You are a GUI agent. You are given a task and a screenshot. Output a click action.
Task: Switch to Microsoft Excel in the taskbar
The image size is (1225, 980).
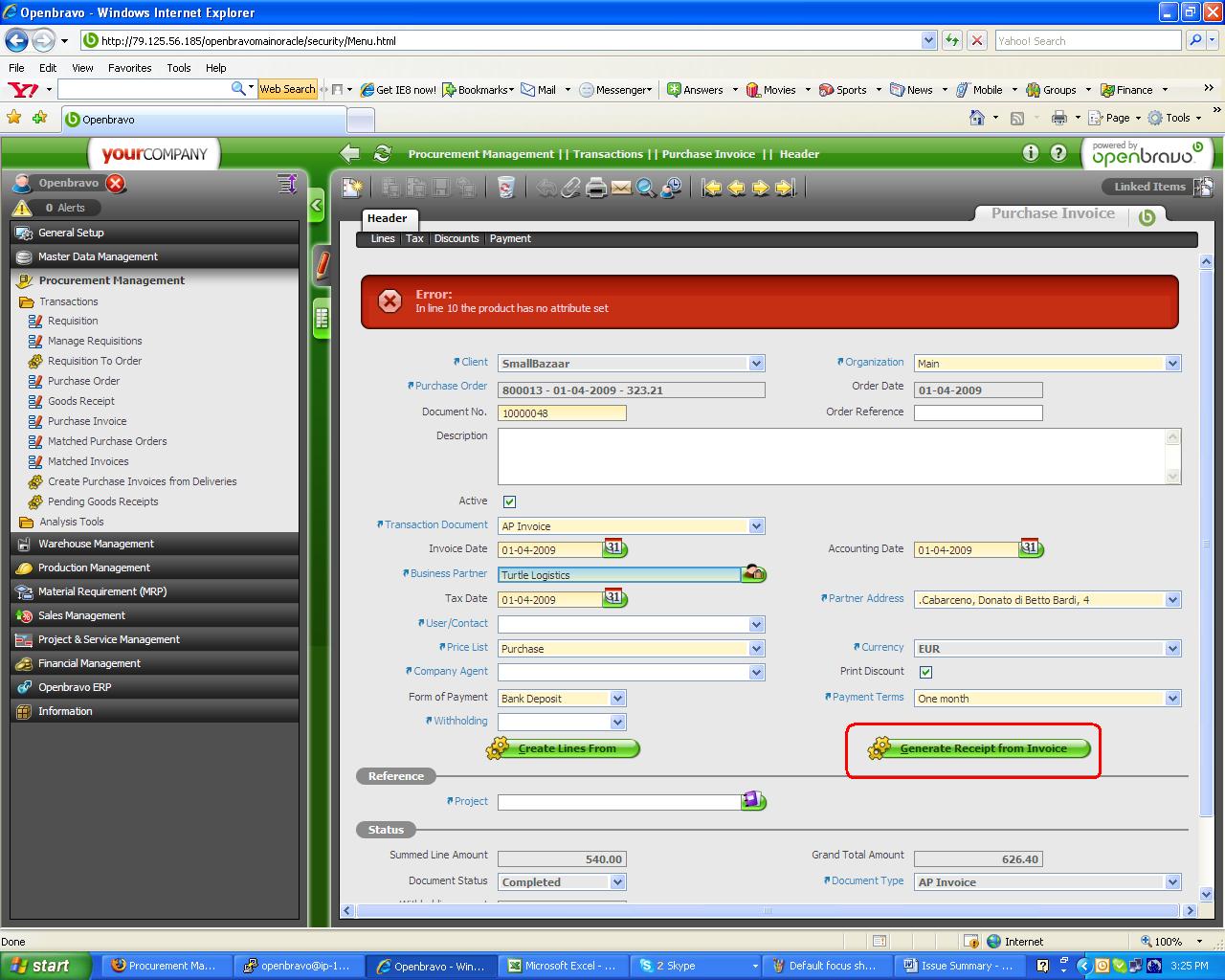[564, 966]
